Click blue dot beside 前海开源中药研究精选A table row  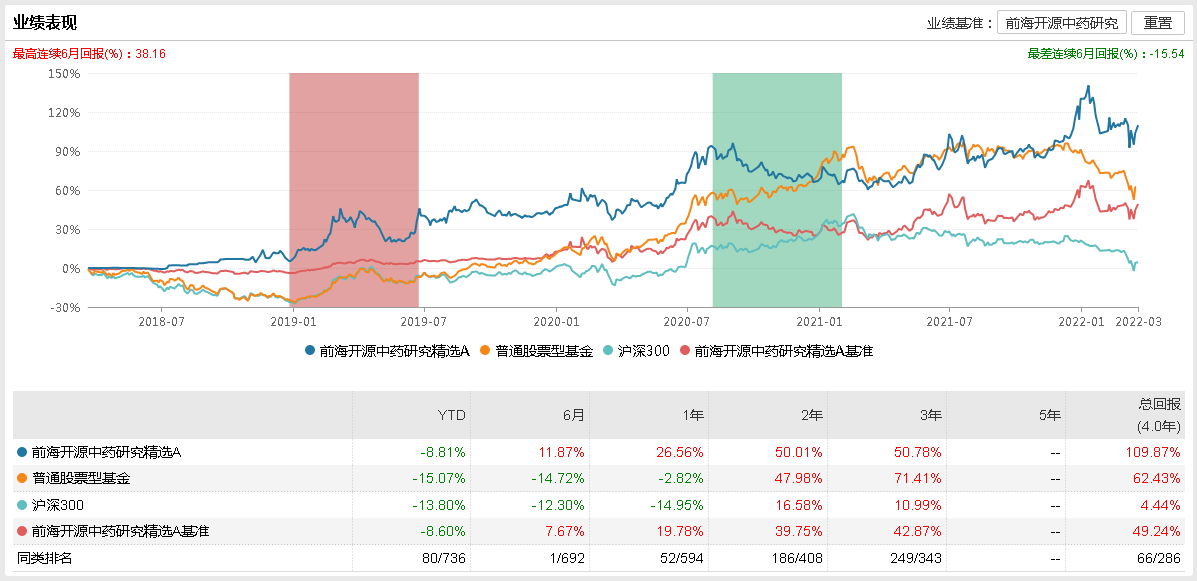[22, 452]
